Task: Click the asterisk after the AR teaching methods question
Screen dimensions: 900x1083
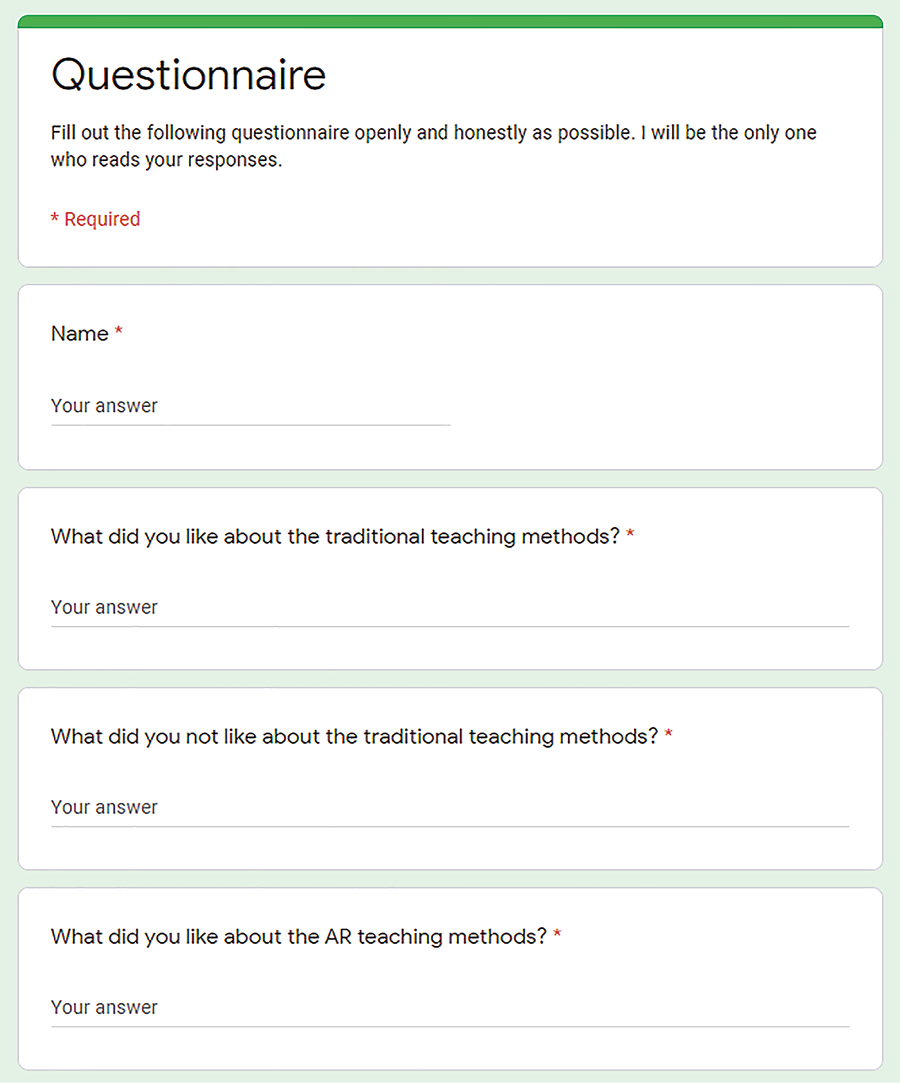Action: pyautogui.click(x=558, y=936)
